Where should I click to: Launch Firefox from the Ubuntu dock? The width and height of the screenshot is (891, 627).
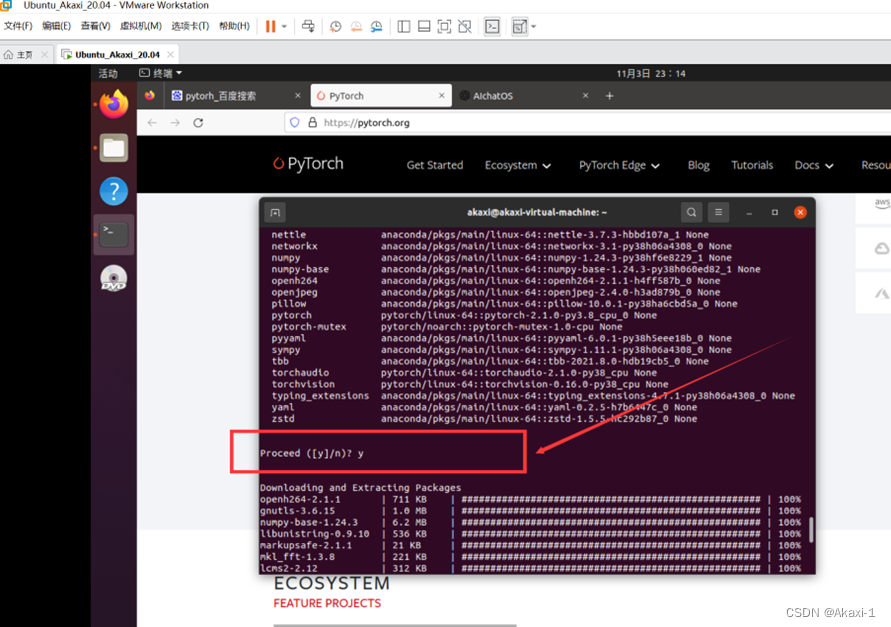[x=114, y=104]
